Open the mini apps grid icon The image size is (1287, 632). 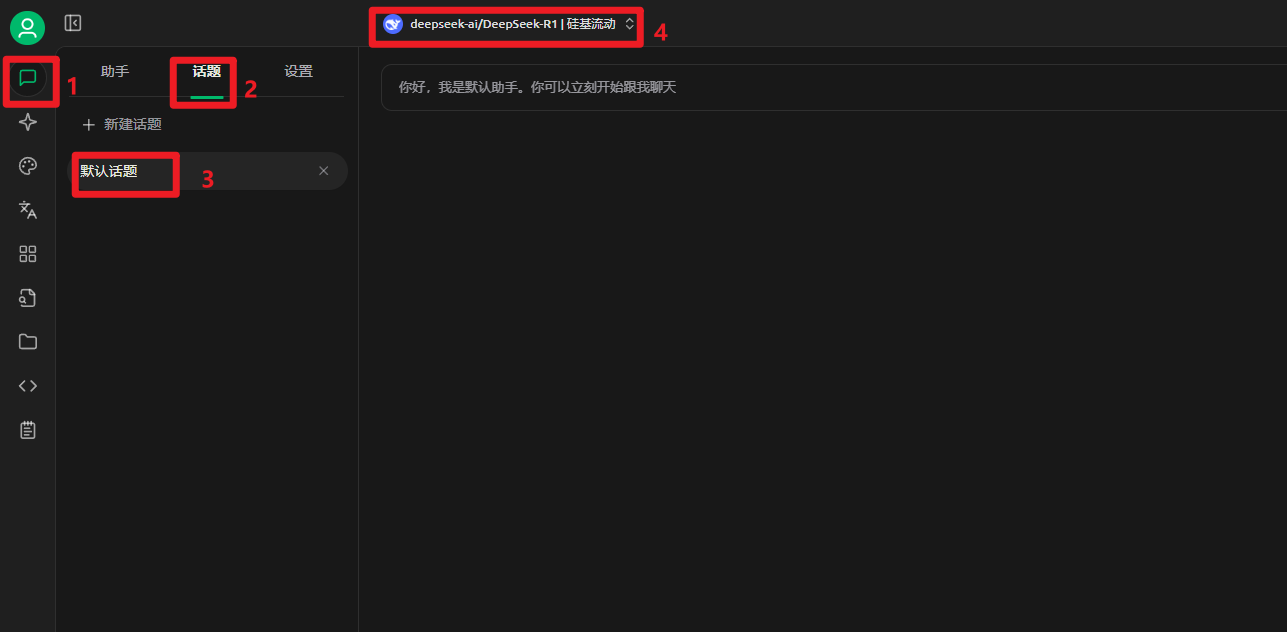[x=28, y=254]
